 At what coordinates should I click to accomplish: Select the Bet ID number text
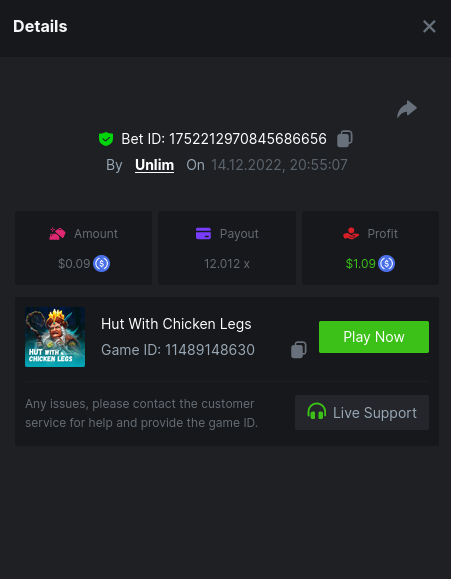click(248, 139)
